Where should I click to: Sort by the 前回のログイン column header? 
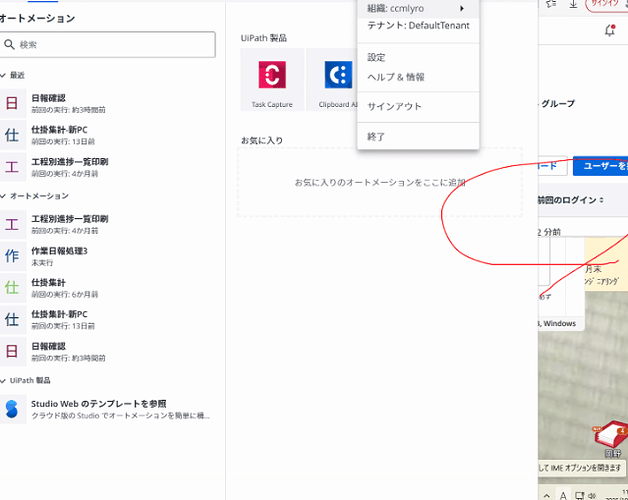[x=570, y=200]
